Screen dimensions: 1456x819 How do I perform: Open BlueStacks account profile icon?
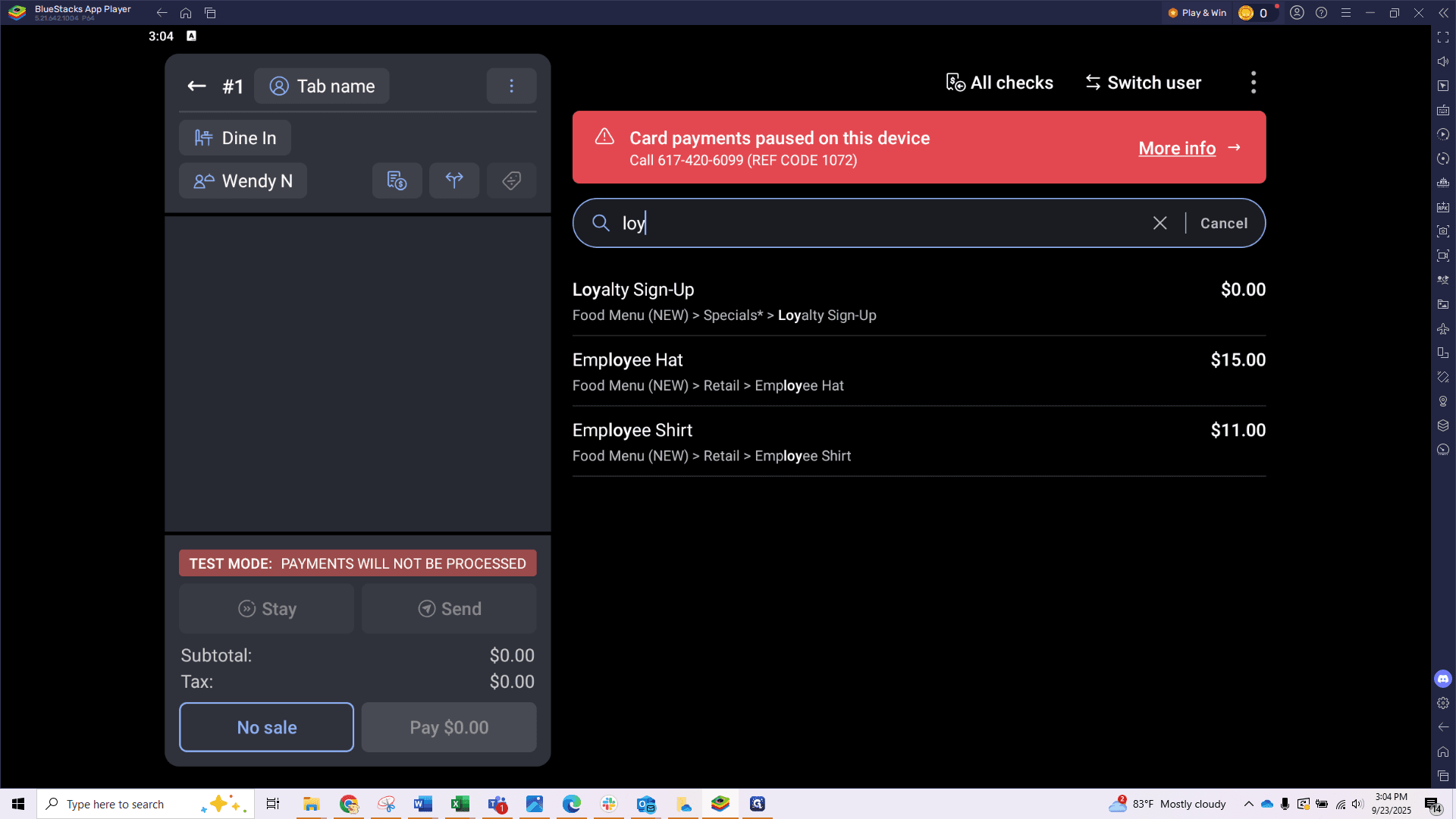[x=1297, y=13]
